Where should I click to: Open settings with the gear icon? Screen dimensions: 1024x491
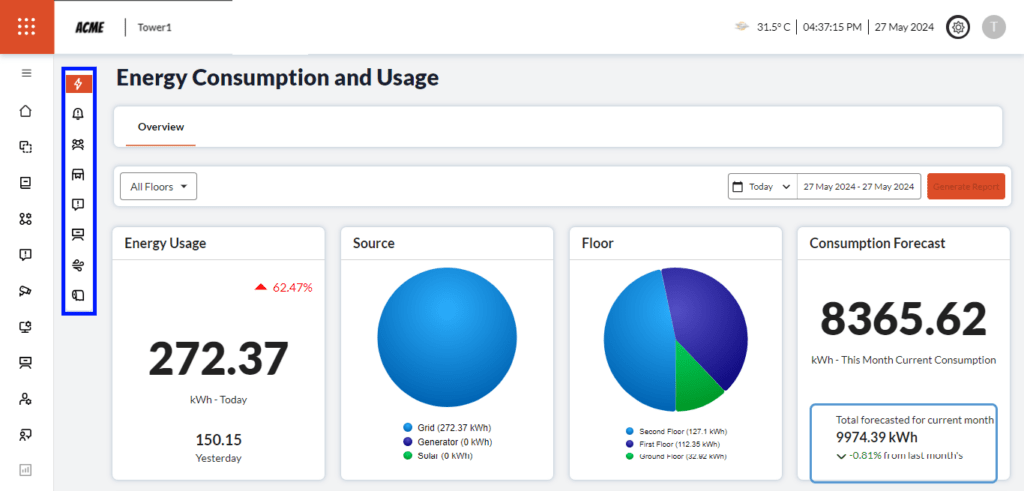[958, 27]
